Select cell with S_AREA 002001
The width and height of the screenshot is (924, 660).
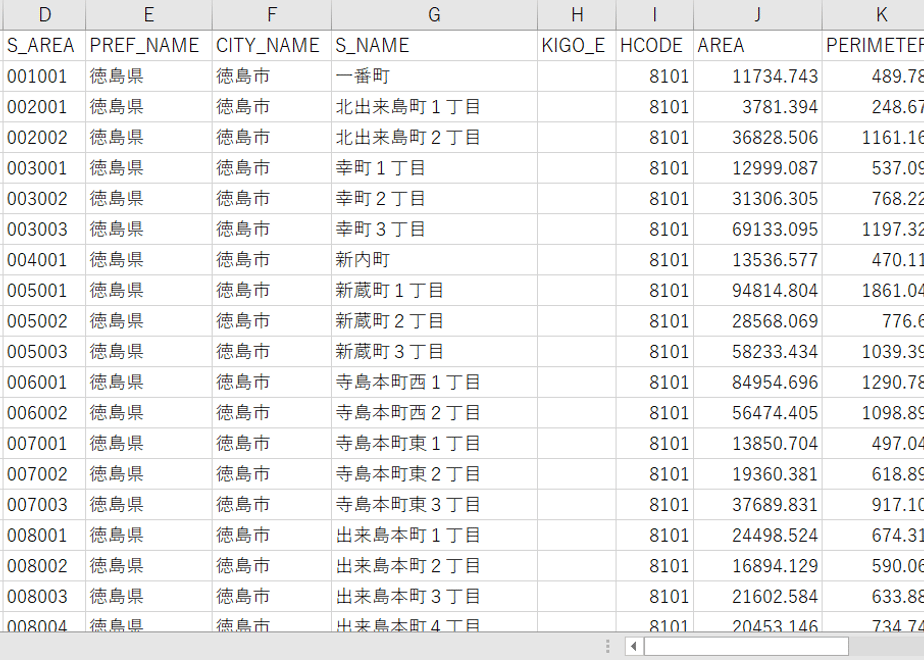(45, 107)
